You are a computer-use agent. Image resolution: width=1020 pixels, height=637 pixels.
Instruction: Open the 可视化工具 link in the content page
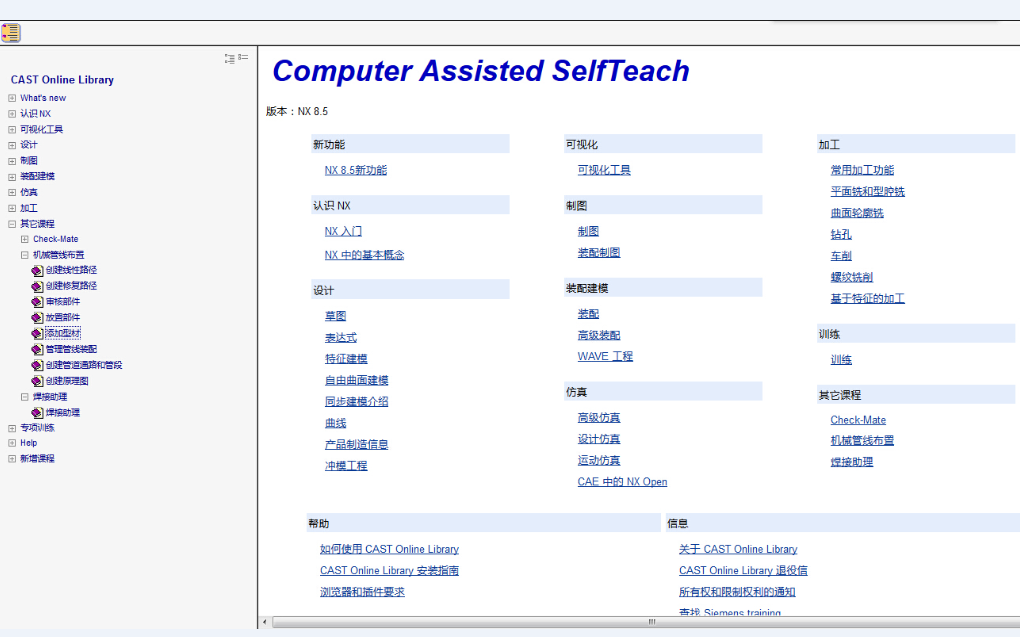tap(604, 170)
